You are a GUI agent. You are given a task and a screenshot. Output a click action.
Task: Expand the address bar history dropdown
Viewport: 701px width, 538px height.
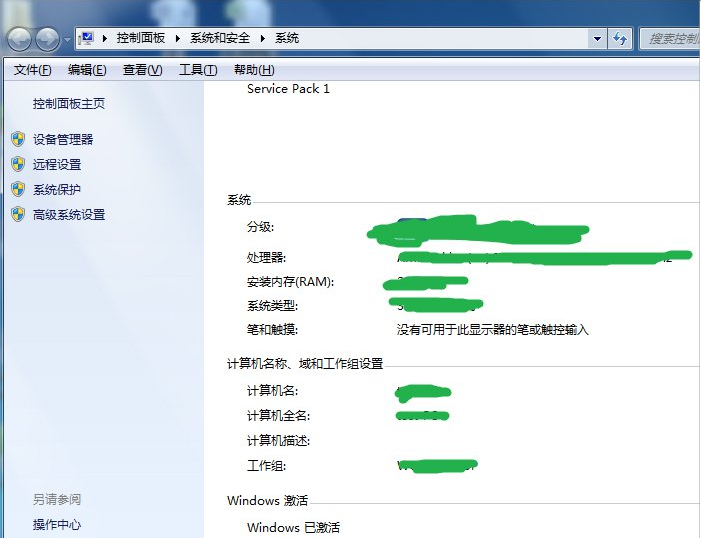(597, 39)
